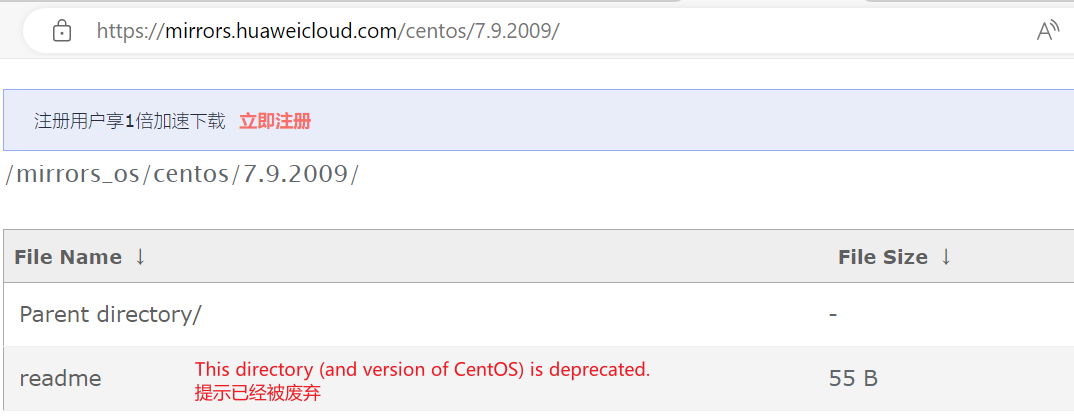Click the /centos/7.9.2009/ path in address bar
The width and height of the screenshot is (1074, 418).
click(x=479, y=31)
